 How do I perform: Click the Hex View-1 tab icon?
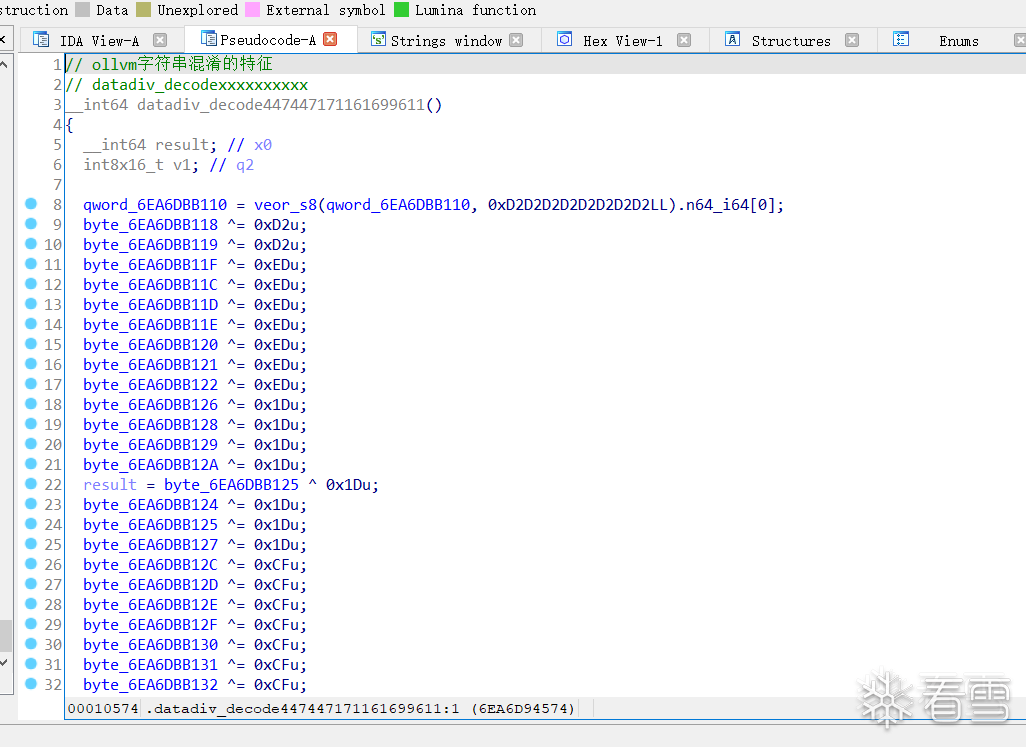pyautogui.click(x=564, y=40)
